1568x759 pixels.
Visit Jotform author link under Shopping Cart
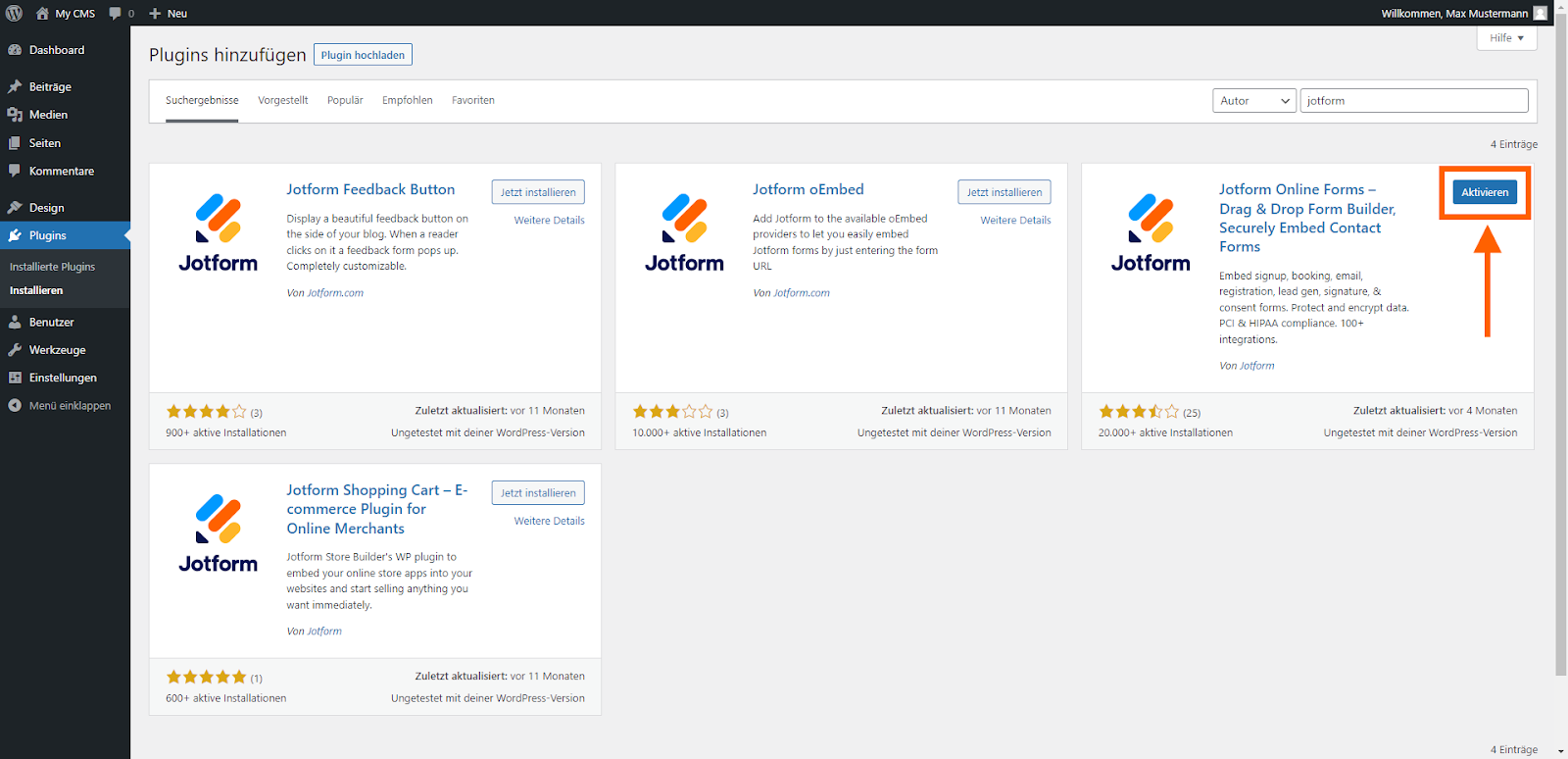point(324,632)
